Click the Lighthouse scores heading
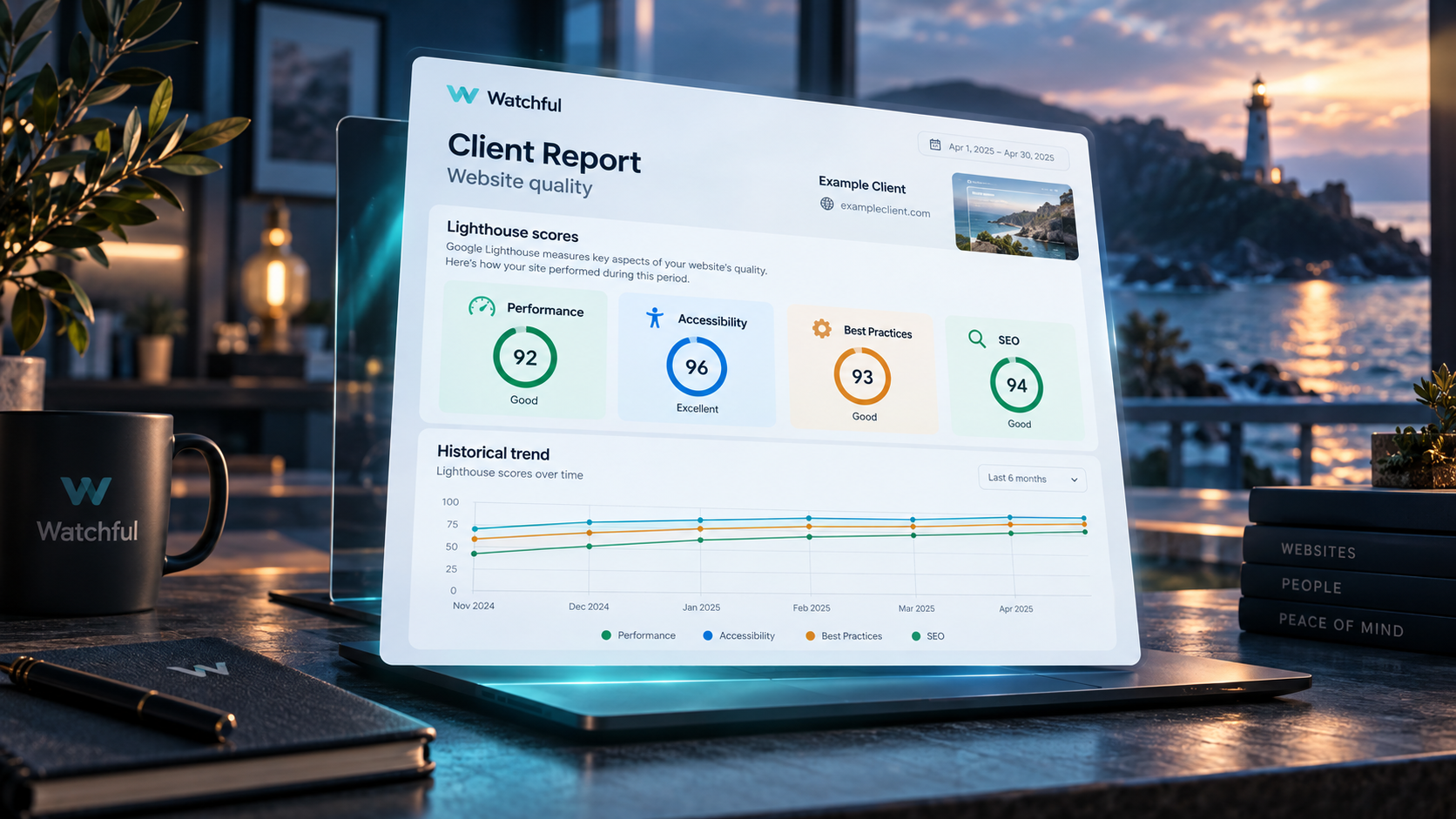The image size is (1456, 819). (512, 232)
